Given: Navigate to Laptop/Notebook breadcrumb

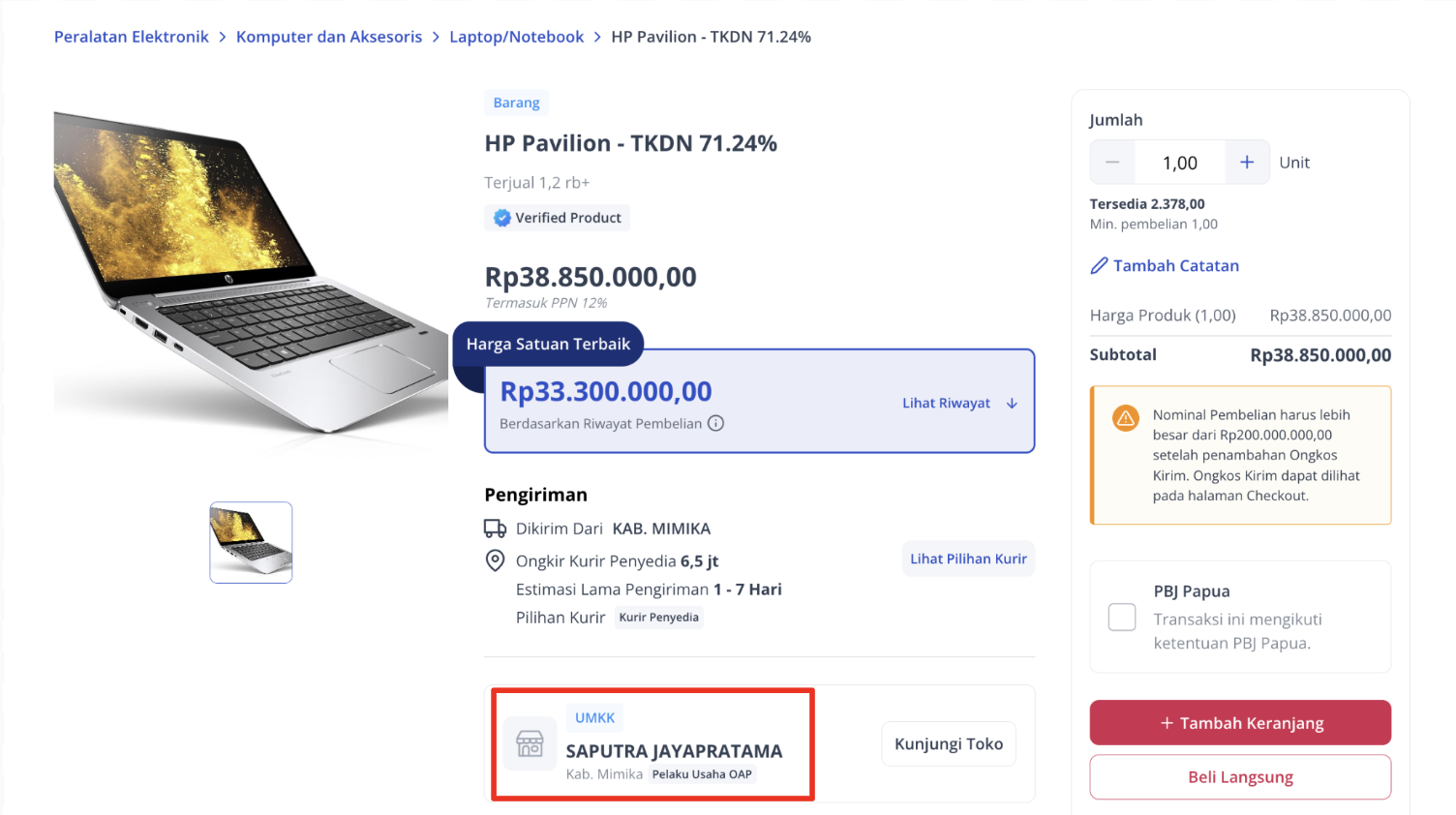Looking at the screenshot, I should [x=517, y=37].
